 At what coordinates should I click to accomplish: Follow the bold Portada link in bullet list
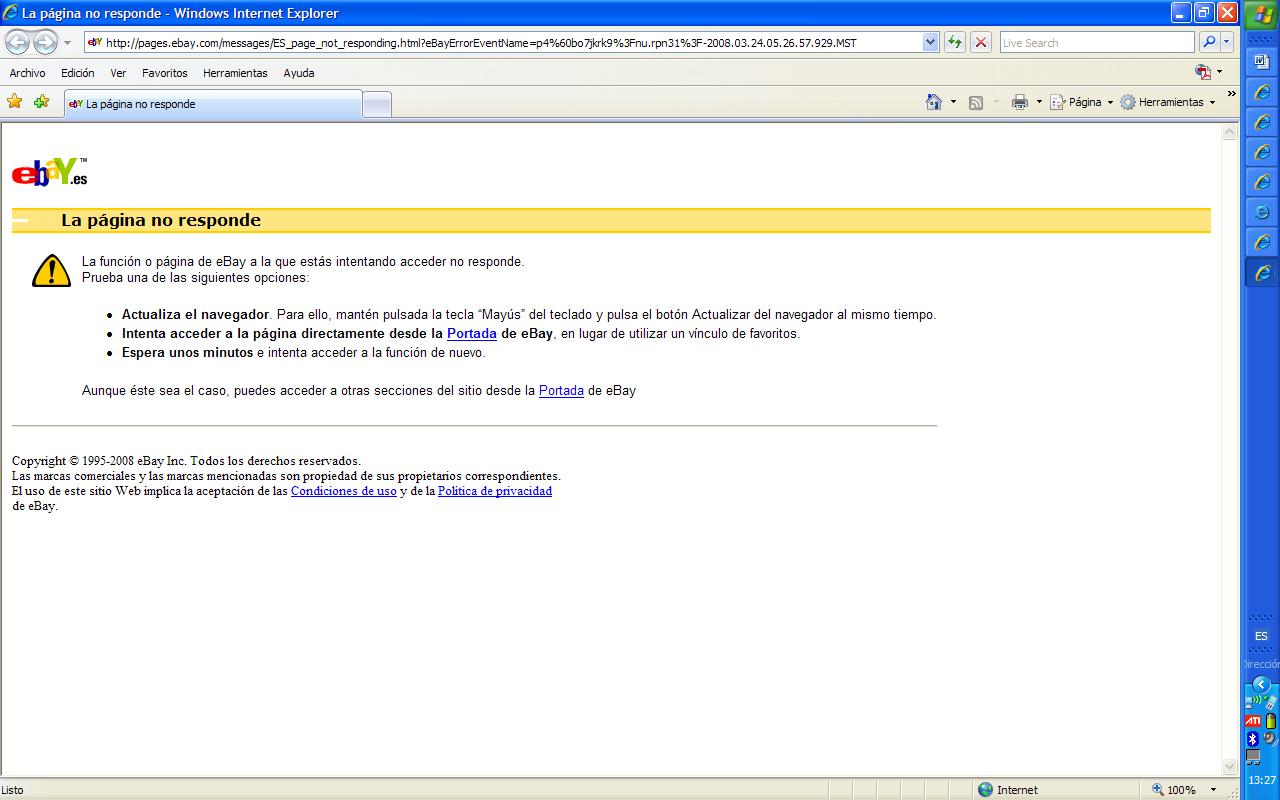pos(472,333)
